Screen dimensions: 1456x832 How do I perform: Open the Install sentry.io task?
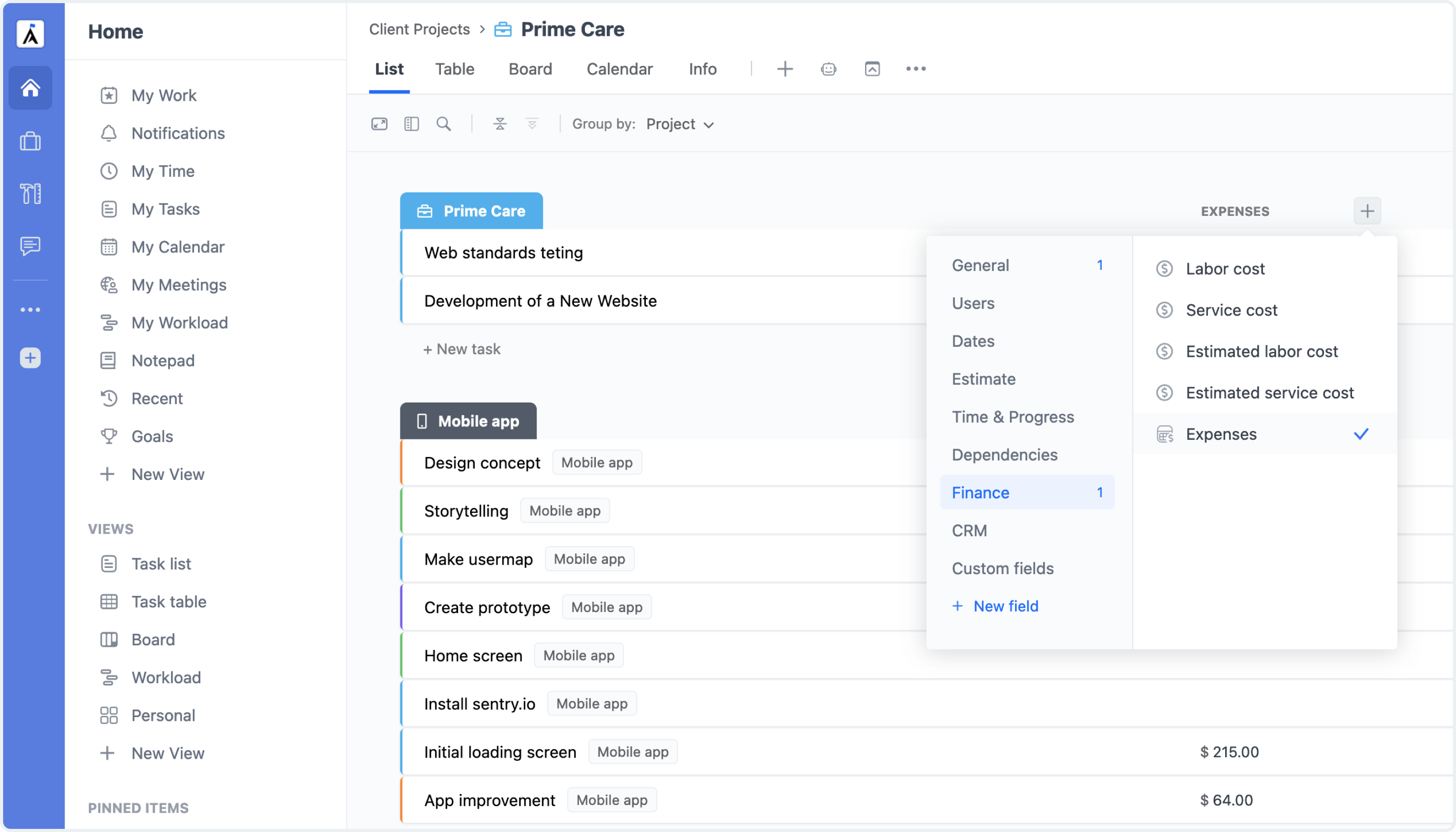[479, 704]
